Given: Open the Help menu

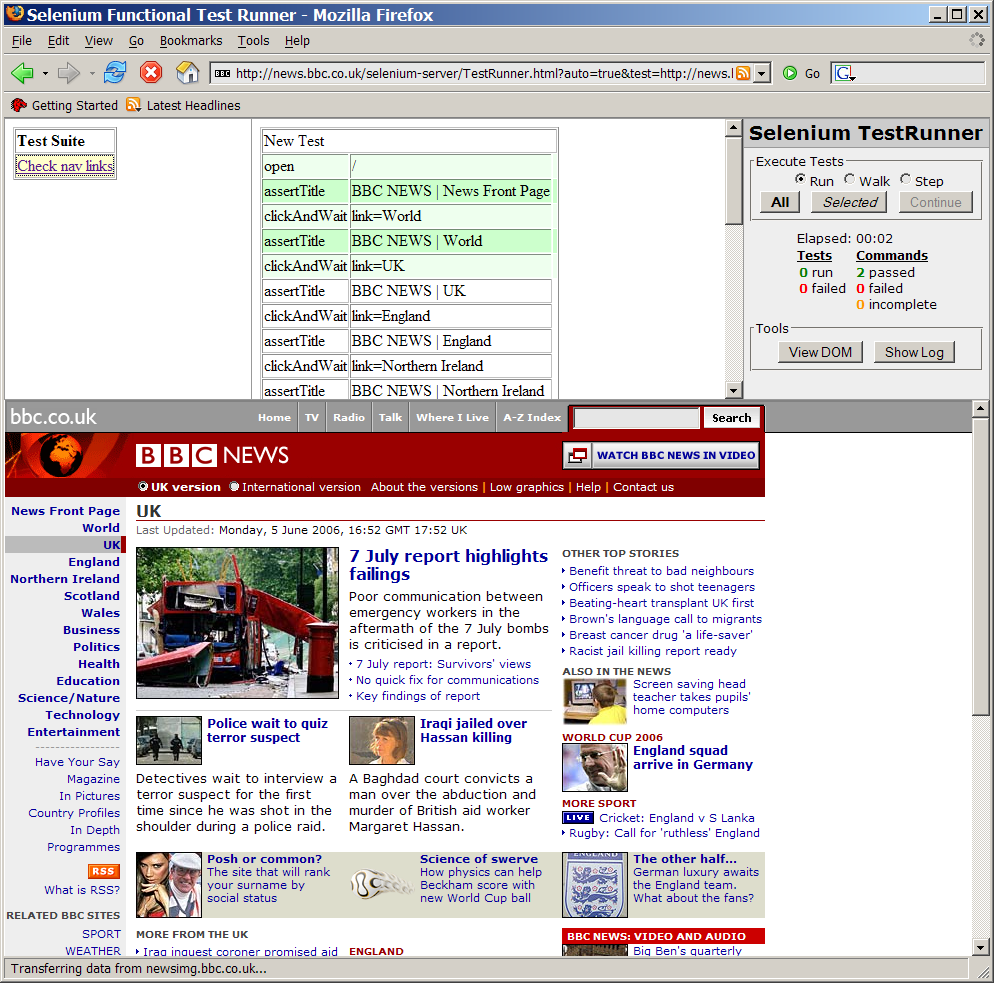Looking at the screenshot, I should (297, 41).
